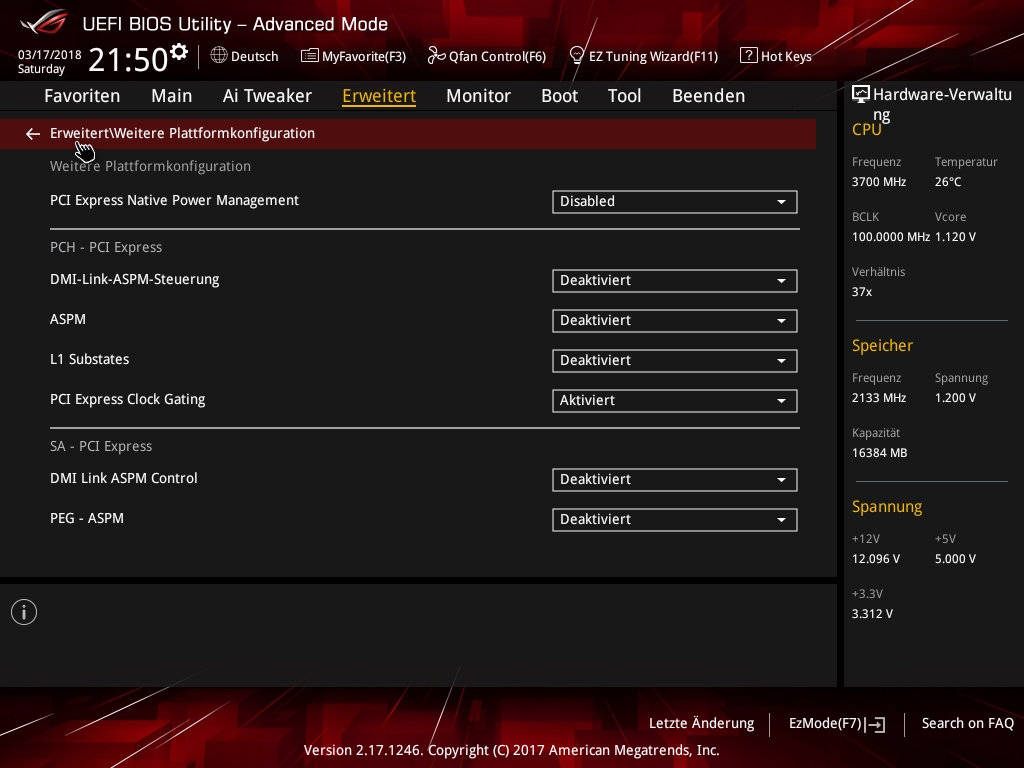
Task: Open the Tool tab
Action: coord(624,96)
